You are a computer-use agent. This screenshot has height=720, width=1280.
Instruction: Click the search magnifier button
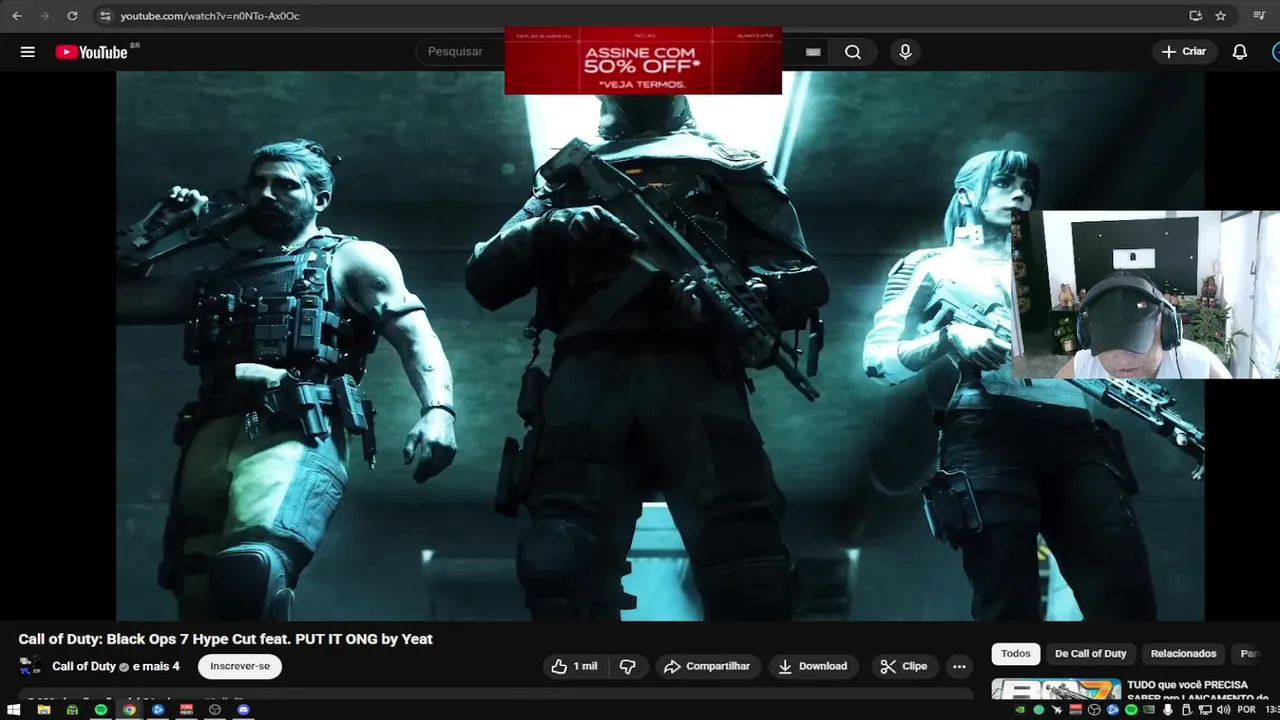point(853,52)
